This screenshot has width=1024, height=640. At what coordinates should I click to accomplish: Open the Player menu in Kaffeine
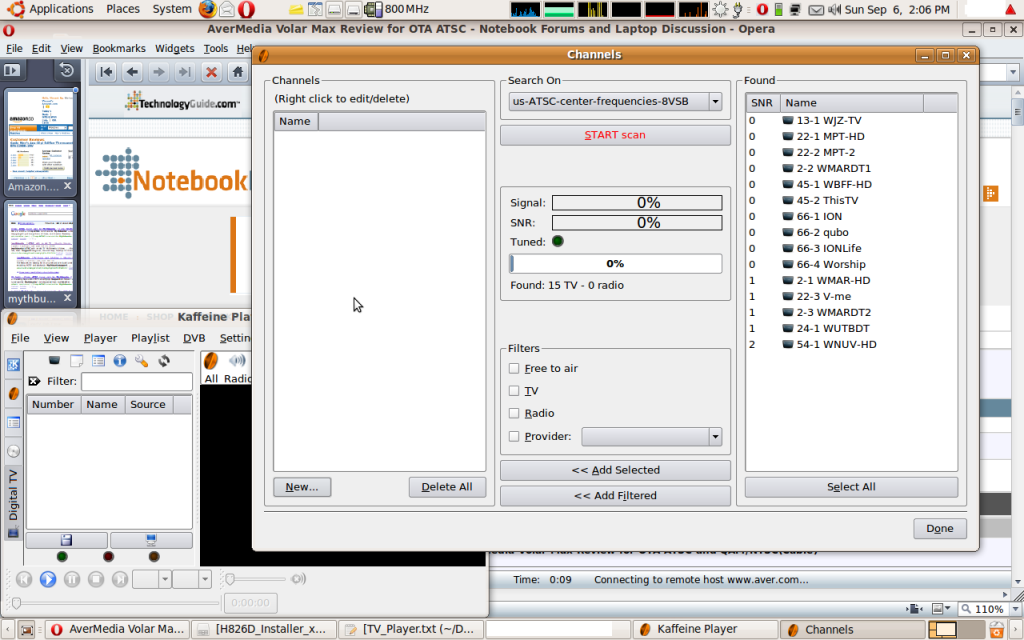tap(100, 338)
